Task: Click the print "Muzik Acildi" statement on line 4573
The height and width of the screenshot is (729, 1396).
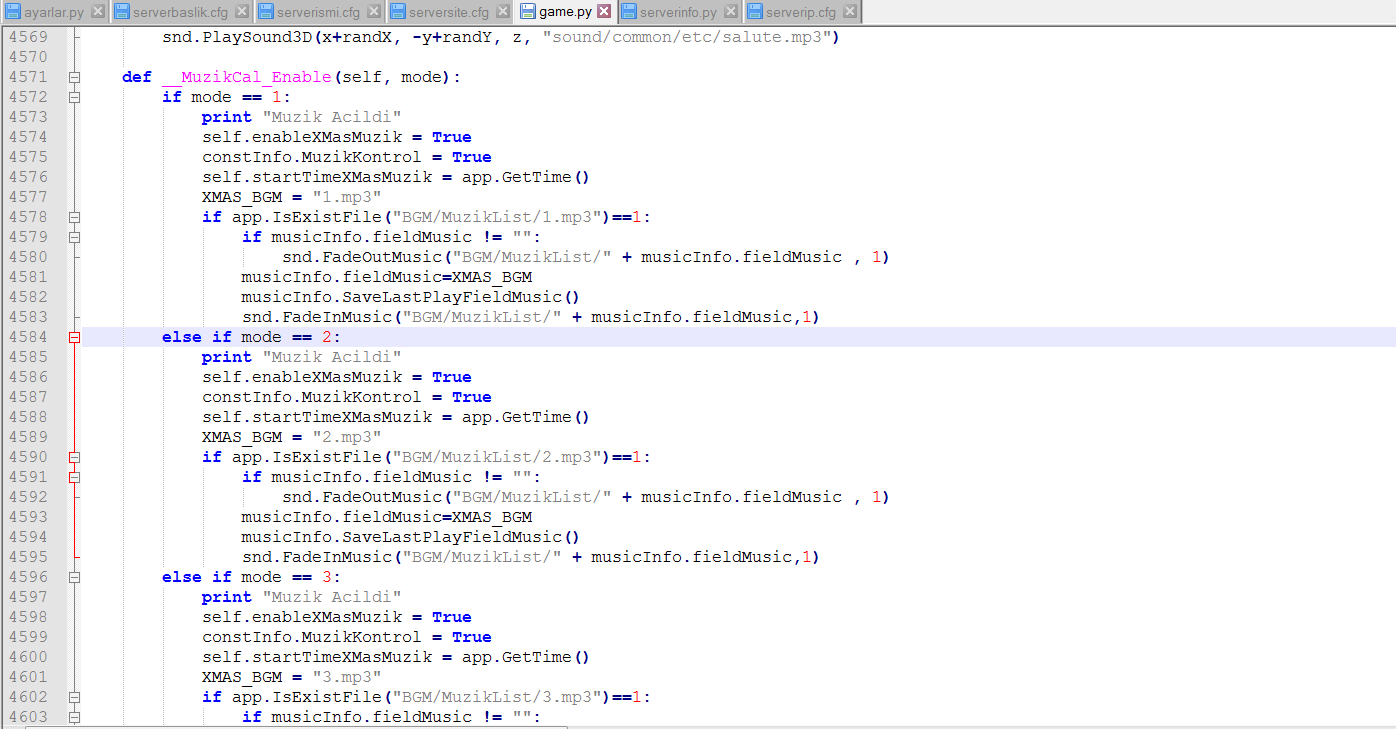Action: coord(302,117)
